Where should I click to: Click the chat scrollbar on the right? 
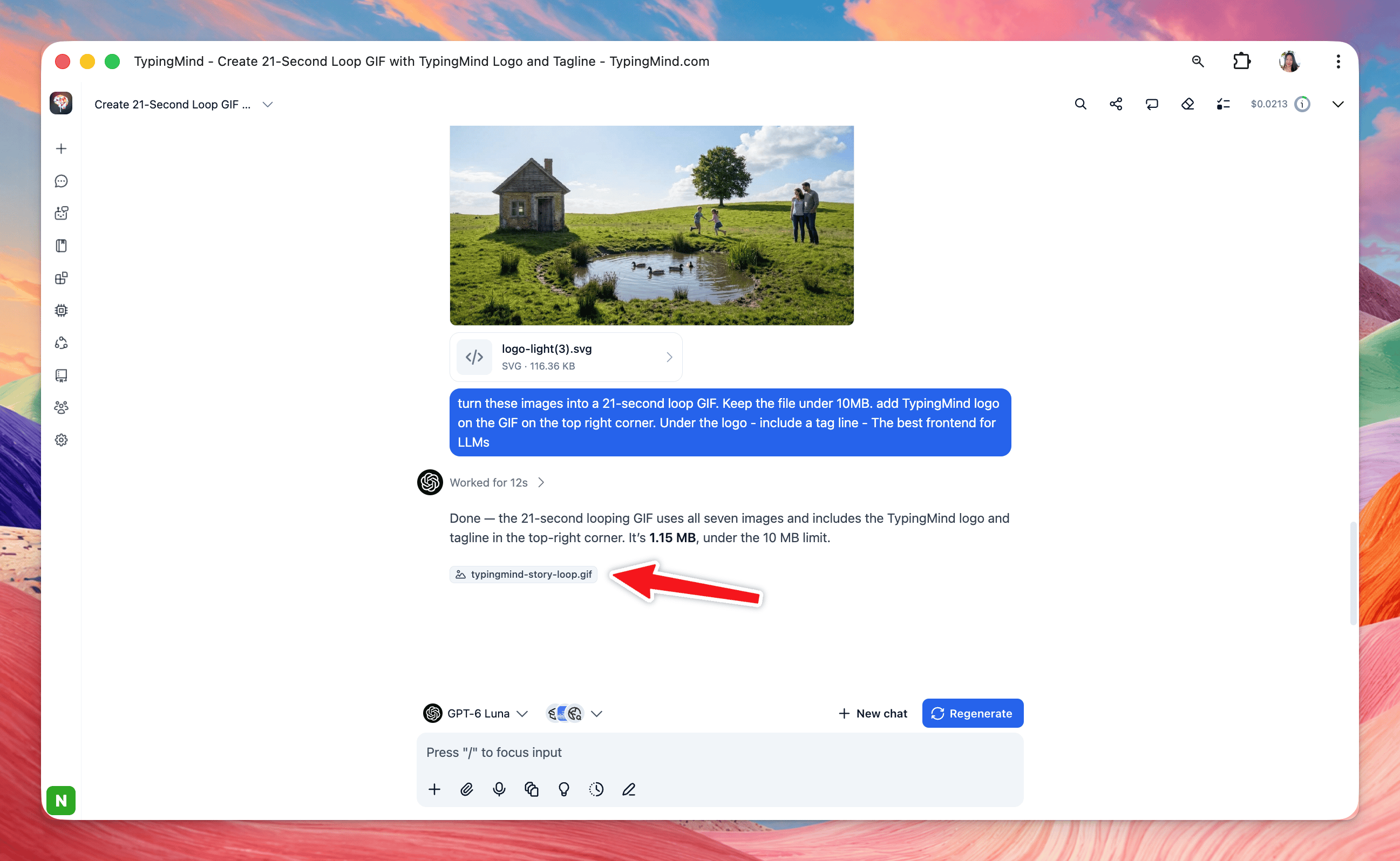click(x=1353, y=572)
